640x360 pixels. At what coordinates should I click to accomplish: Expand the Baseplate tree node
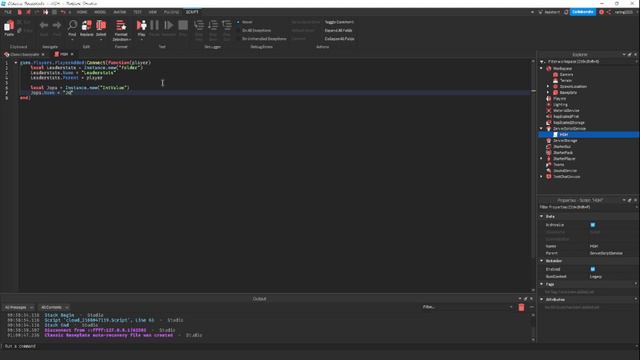pos(548,93)
